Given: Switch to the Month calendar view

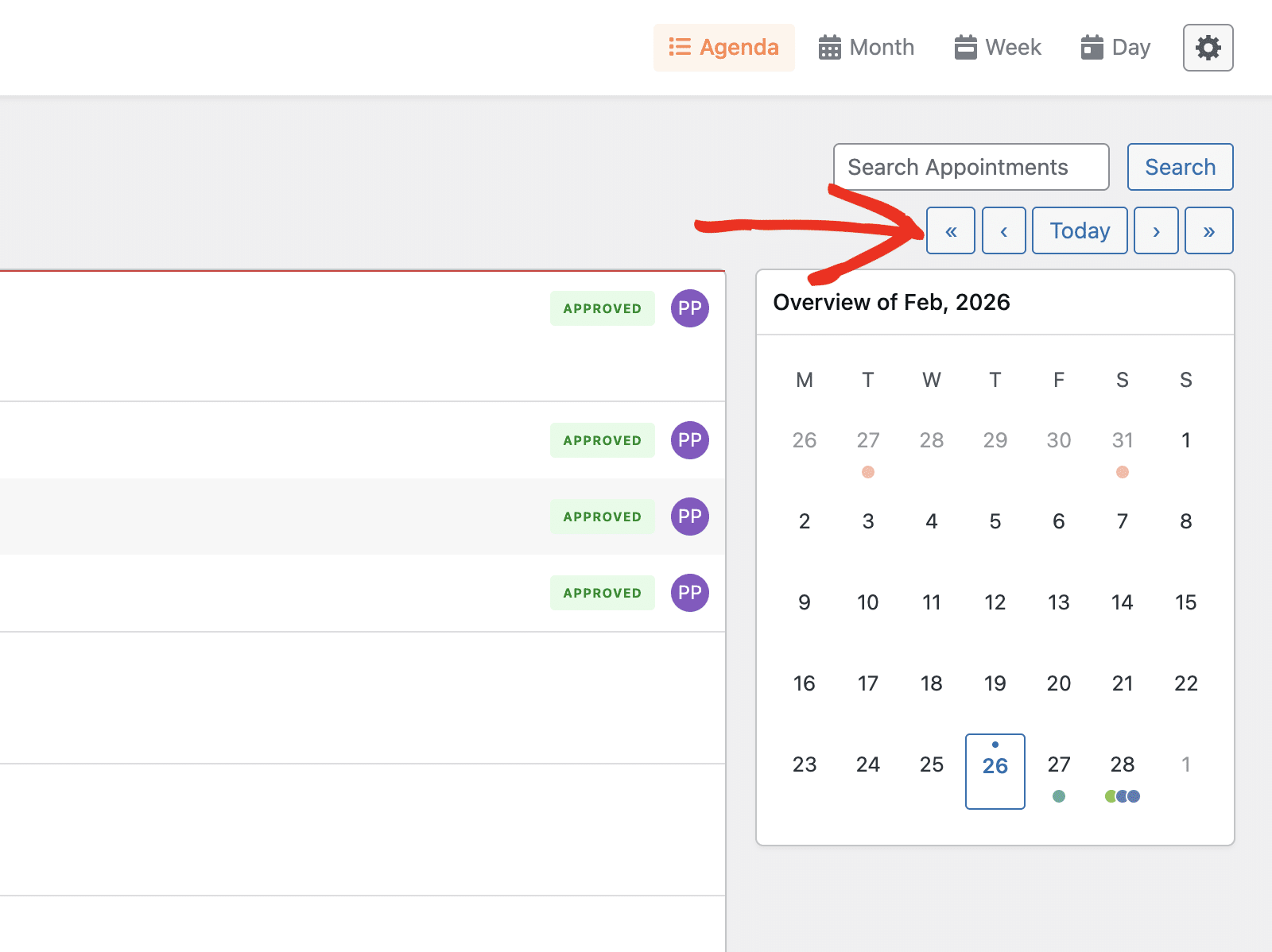Looking at the screenshot, I should pyautogui.click(x=866, y=47).
